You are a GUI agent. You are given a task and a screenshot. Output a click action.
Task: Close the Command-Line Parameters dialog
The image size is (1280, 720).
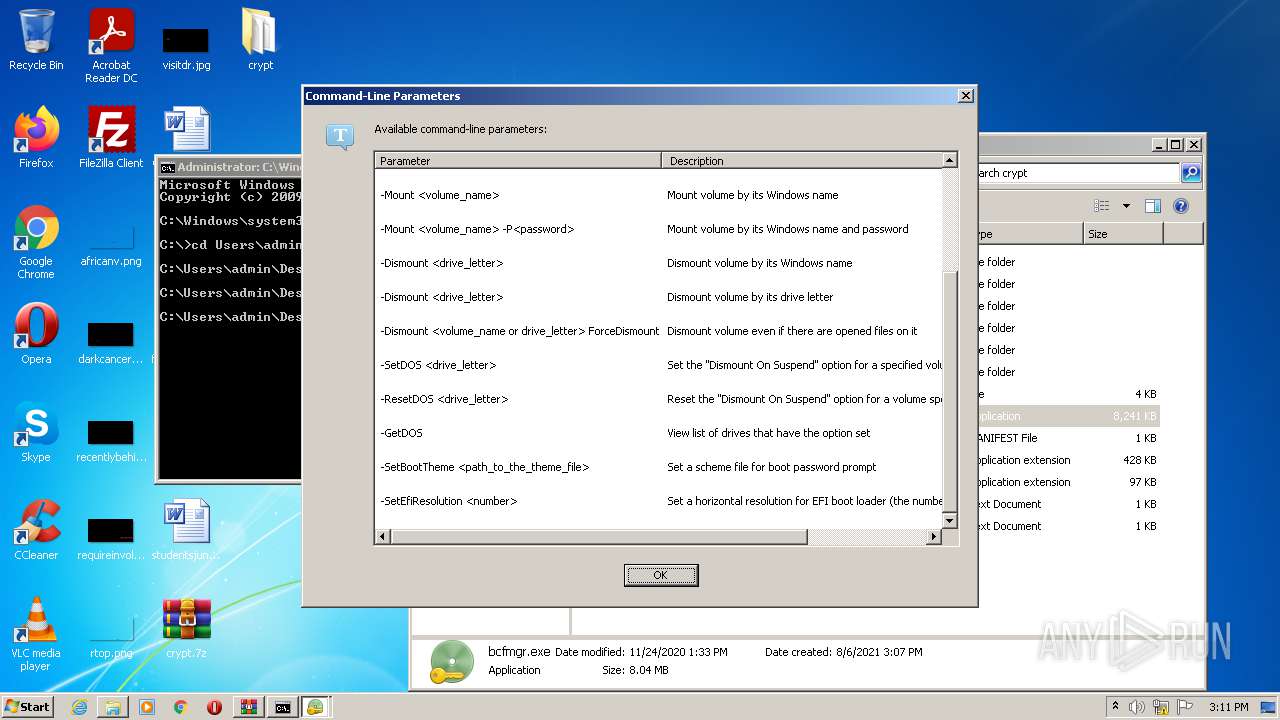(x=965, y=96)
